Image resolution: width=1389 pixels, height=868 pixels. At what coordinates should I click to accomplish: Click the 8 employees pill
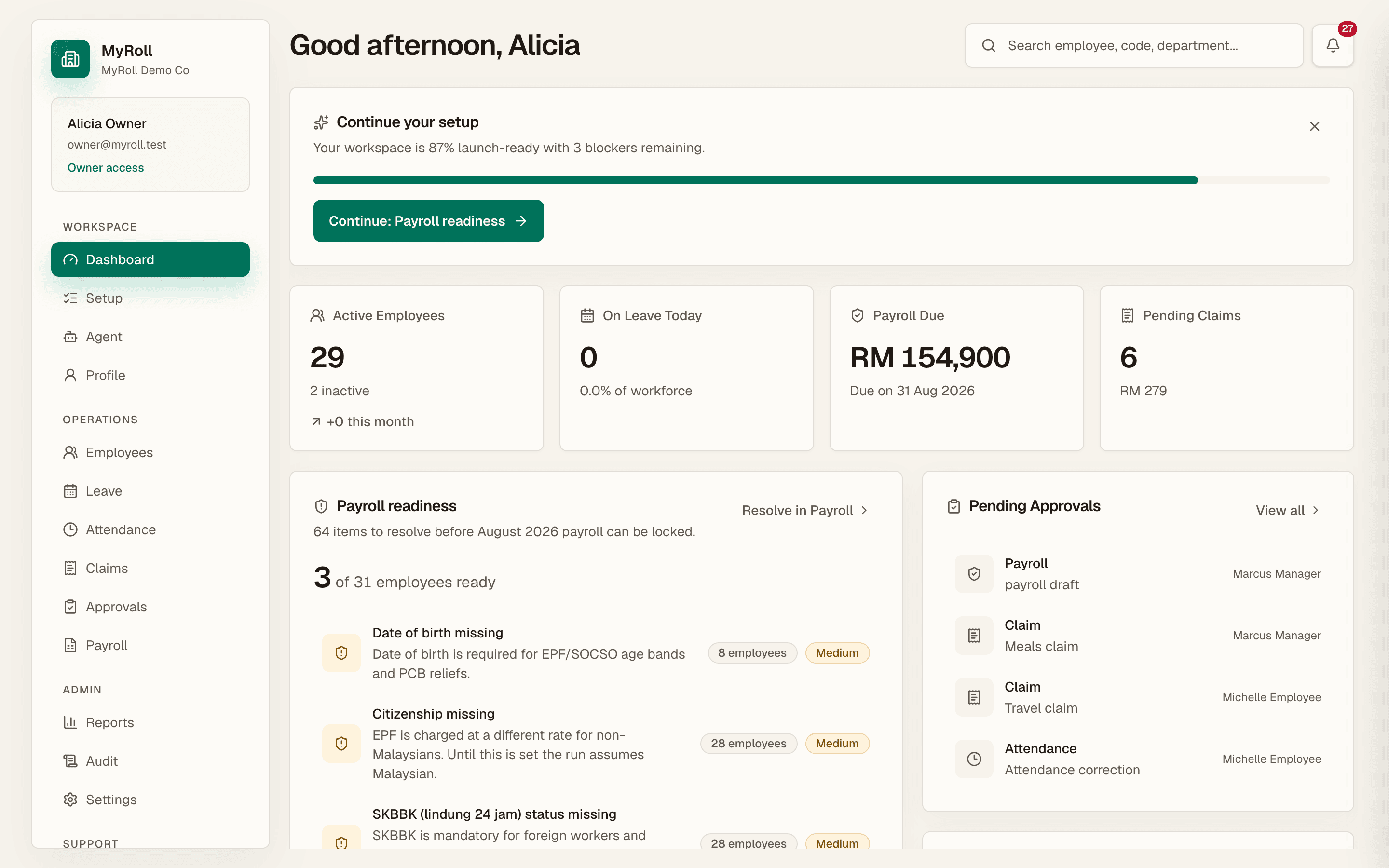[752, 653]
